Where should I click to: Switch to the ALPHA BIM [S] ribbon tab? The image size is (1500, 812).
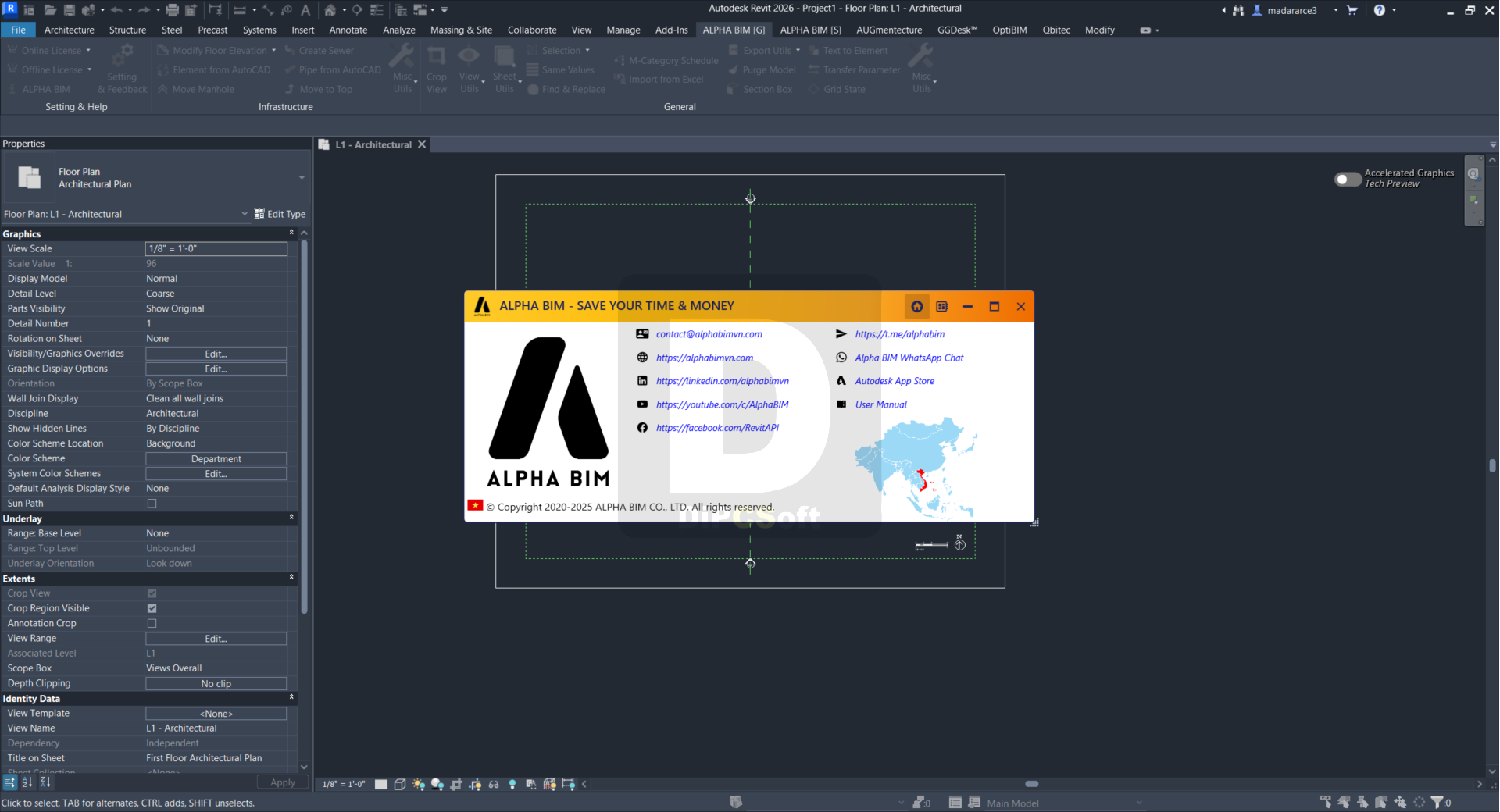pos(810,30)
